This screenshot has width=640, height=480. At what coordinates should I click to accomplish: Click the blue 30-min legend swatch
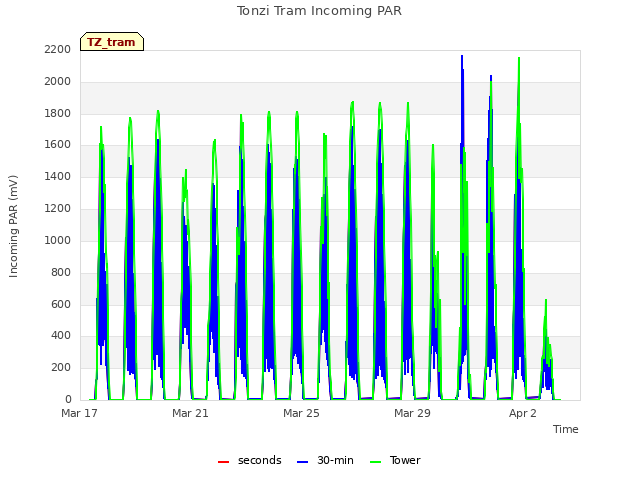click(x=302, y=462)
